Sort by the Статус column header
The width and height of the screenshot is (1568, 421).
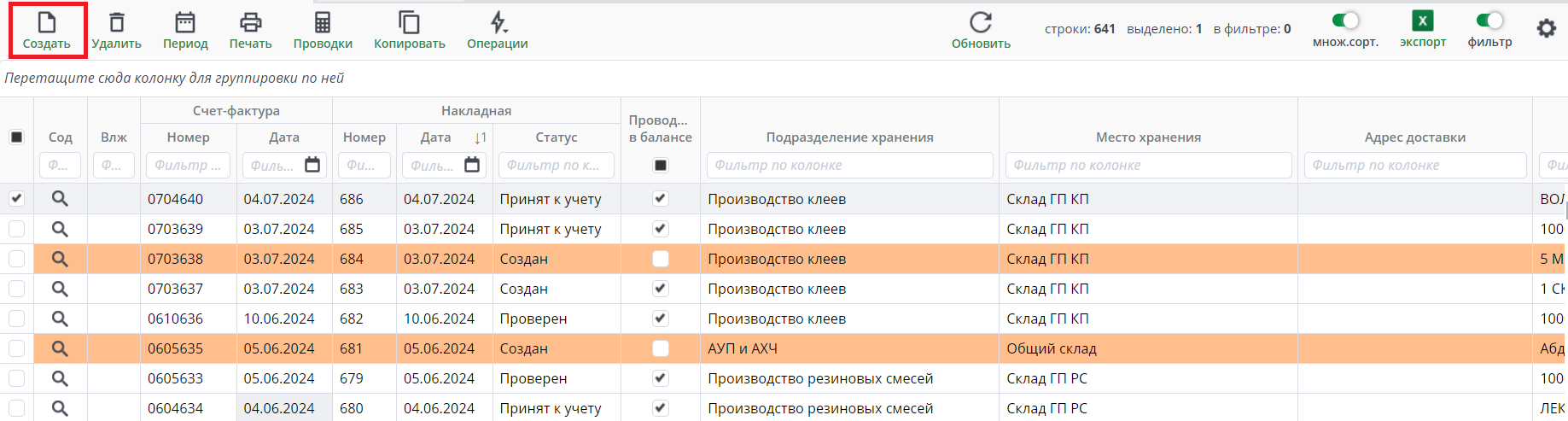557,137
